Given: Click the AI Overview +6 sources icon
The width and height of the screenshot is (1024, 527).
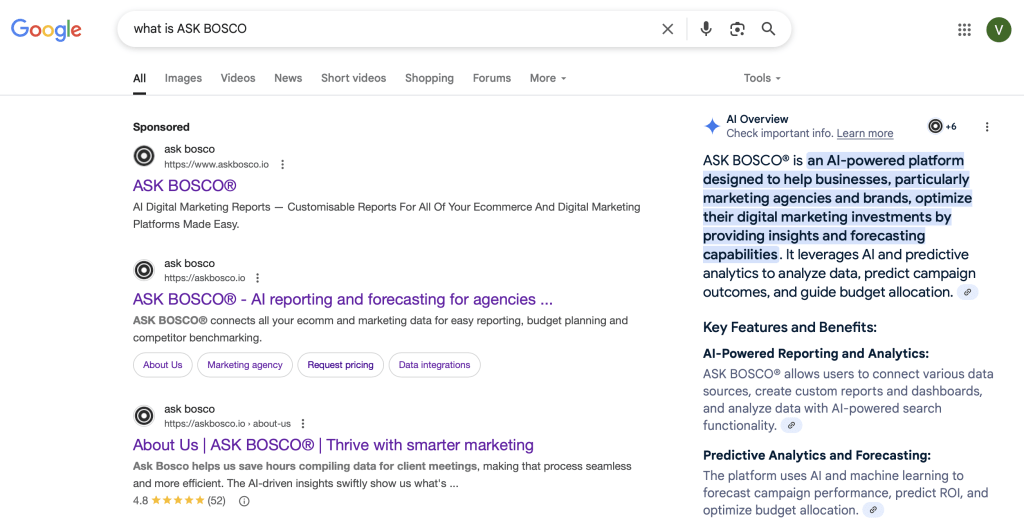Looking at the screenshot, I should pyautogui.click(x=942, y=126).
